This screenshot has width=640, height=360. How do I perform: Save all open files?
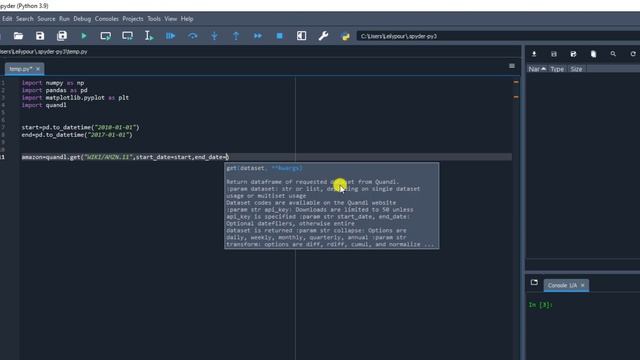(x=62, y=36)
